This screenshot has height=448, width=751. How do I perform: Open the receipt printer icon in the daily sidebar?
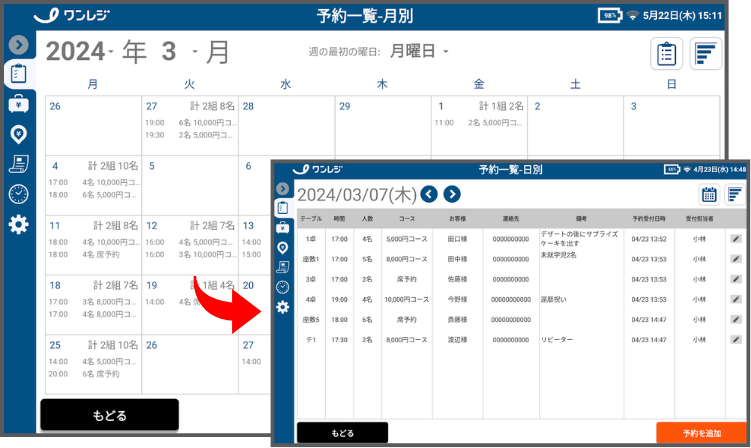283,267
